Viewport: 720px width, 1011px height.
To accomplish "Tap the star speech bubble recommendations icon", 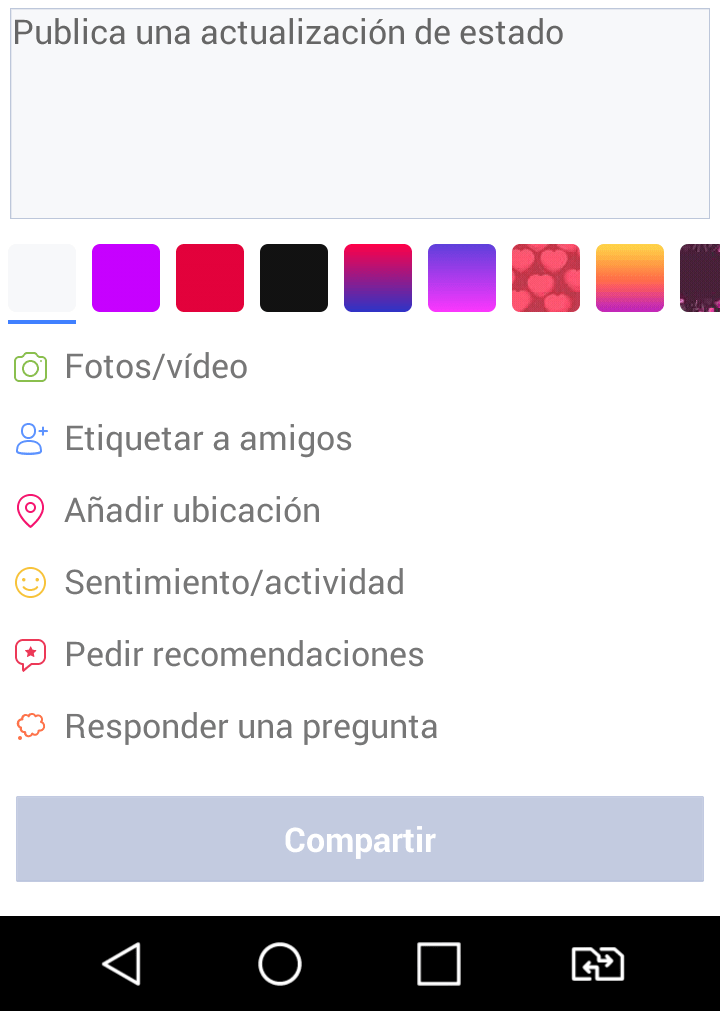I will 31,655.
